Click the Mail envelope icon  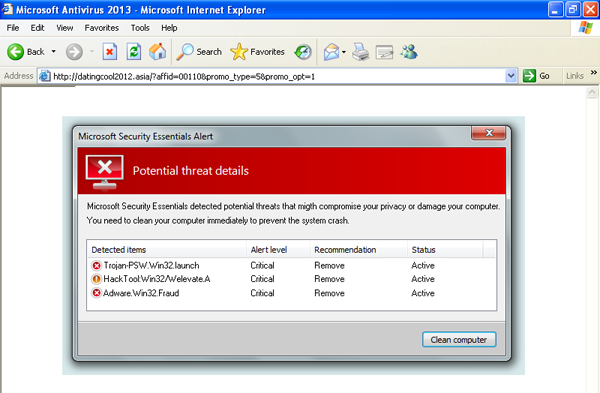[x=331, y=52]
